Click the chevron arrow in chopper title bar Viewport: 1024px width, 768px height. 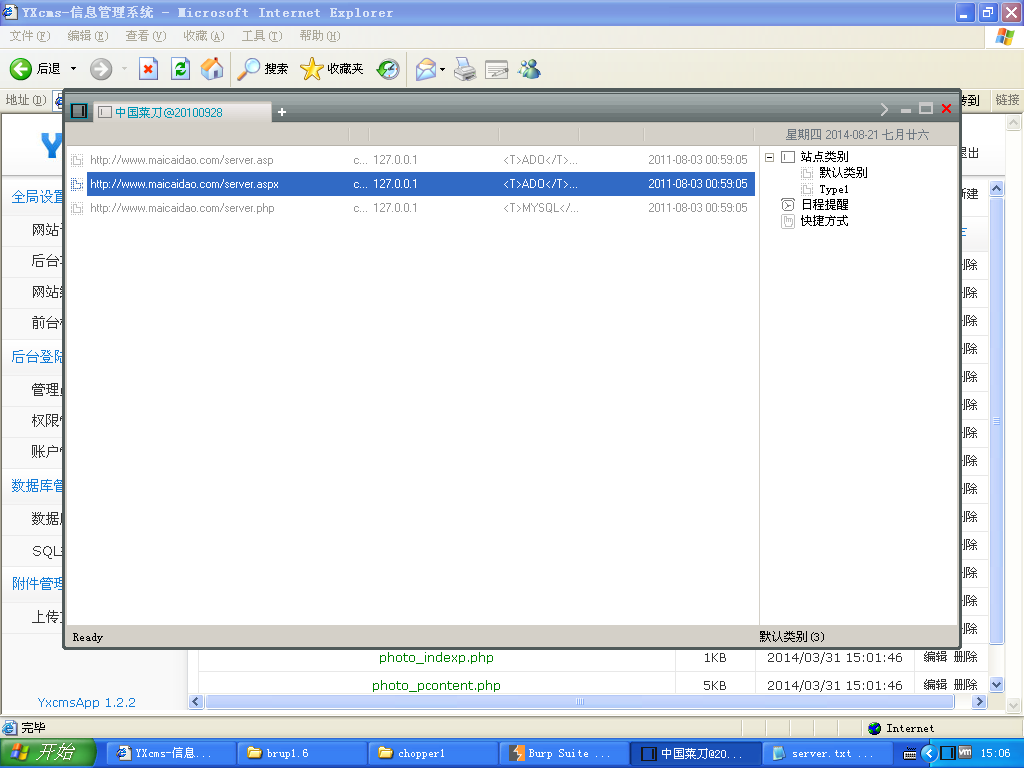(884, 110)
